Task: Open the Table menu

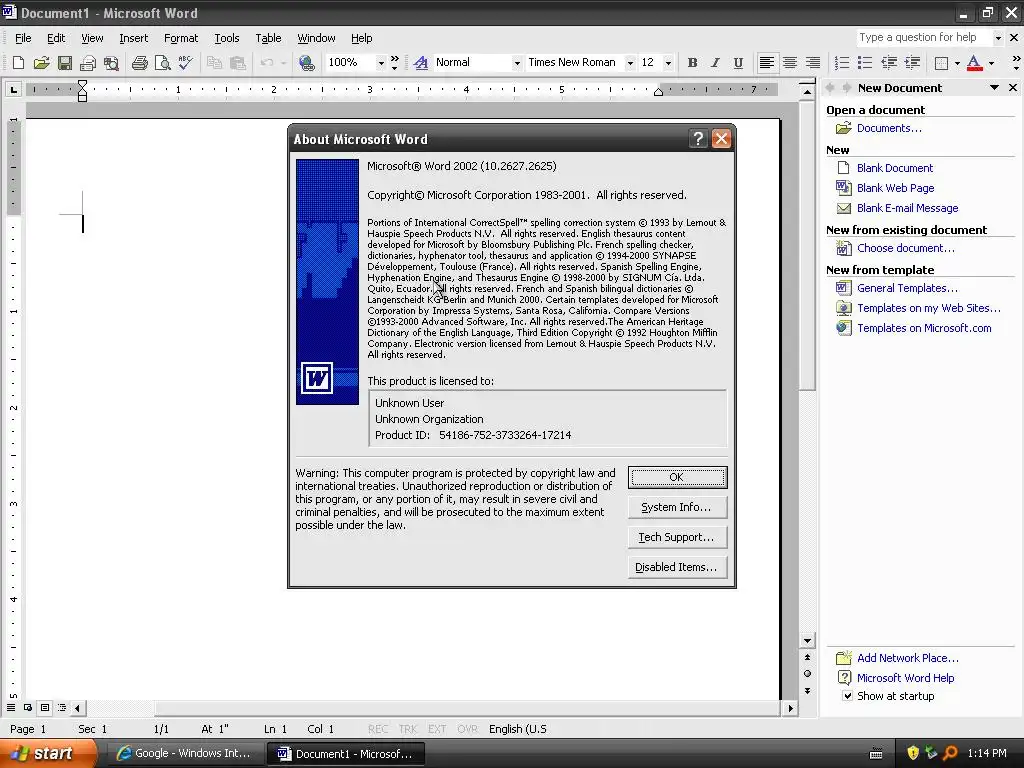Action: tap(268, 38)
